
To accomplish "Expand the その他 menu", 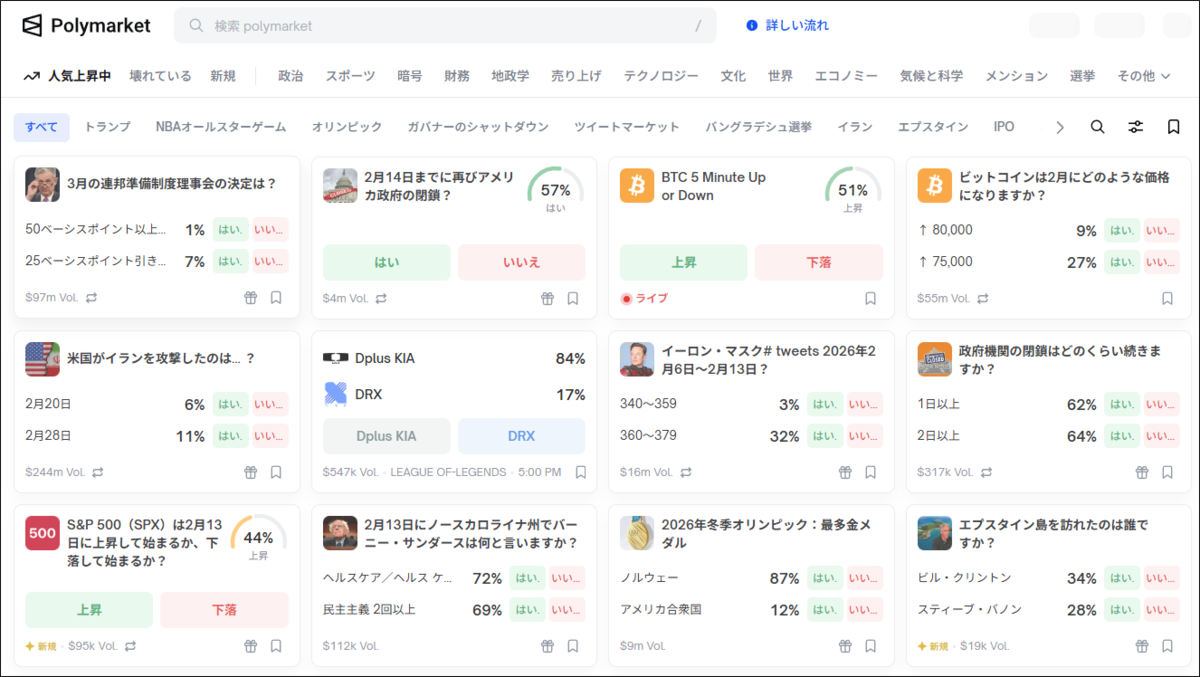I will [1144, 76].
